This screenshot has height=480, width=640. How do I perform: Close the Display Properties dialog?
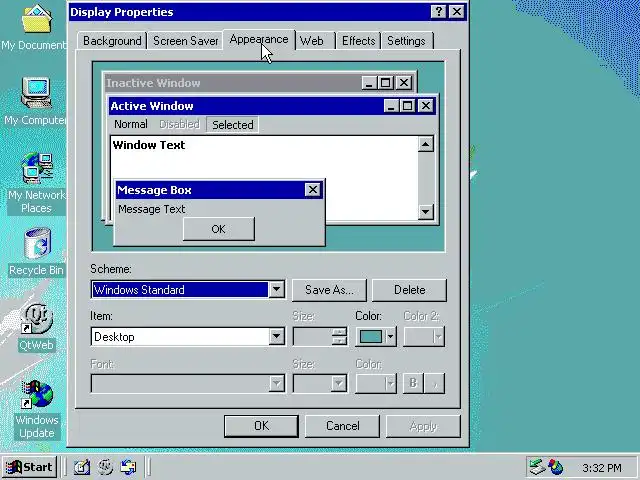[457, 11]
